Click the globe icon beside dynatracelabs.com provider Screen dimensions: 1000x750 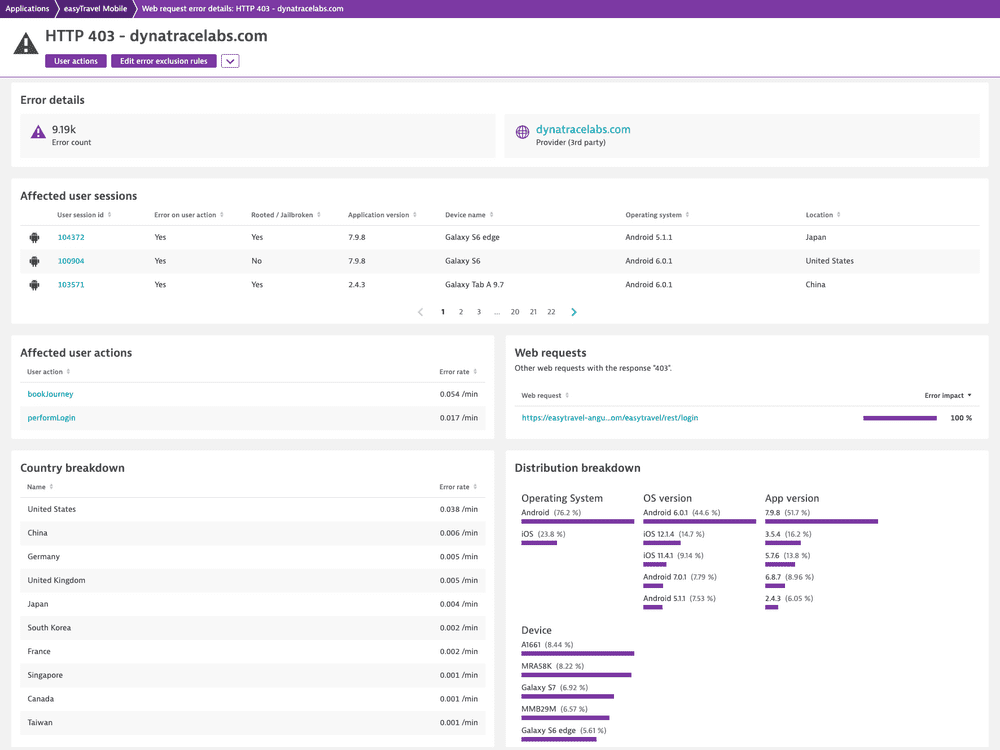click(x=521, y=131)
